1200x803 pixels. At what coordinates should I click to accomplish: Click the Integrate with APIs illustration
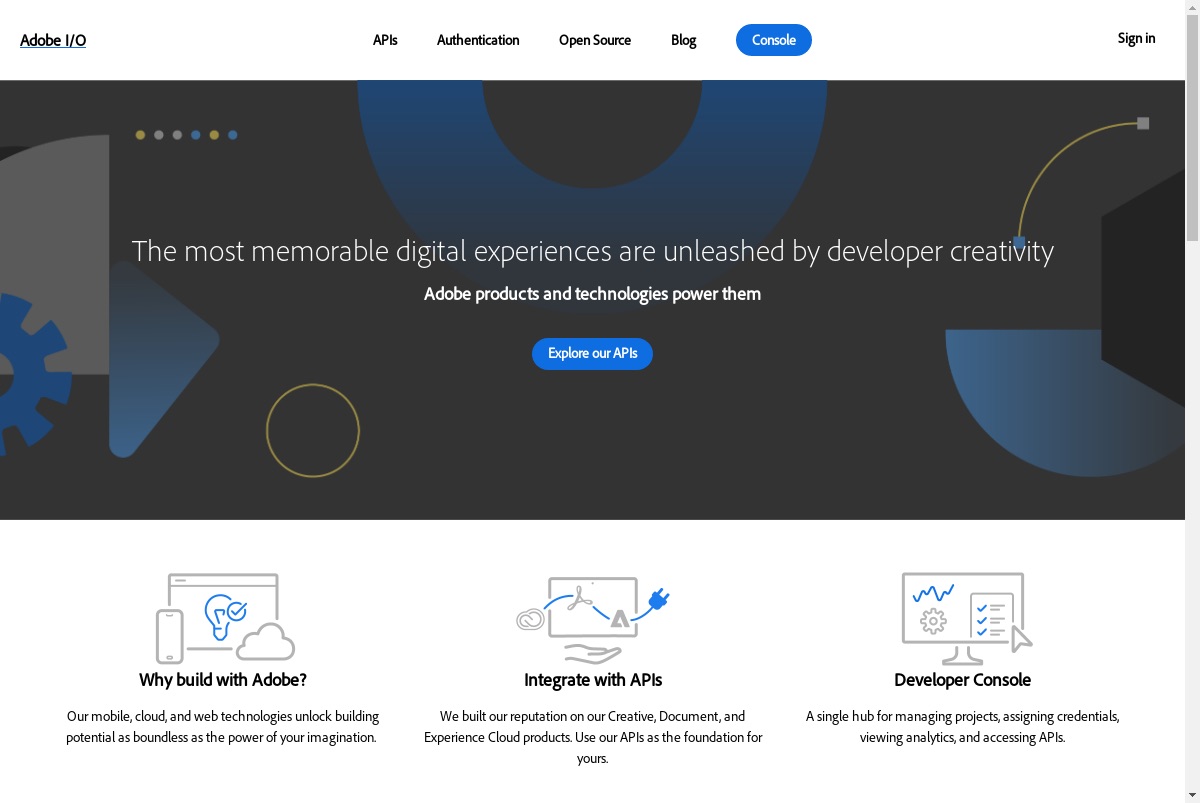pyautogui.click(x=592, y=619)
